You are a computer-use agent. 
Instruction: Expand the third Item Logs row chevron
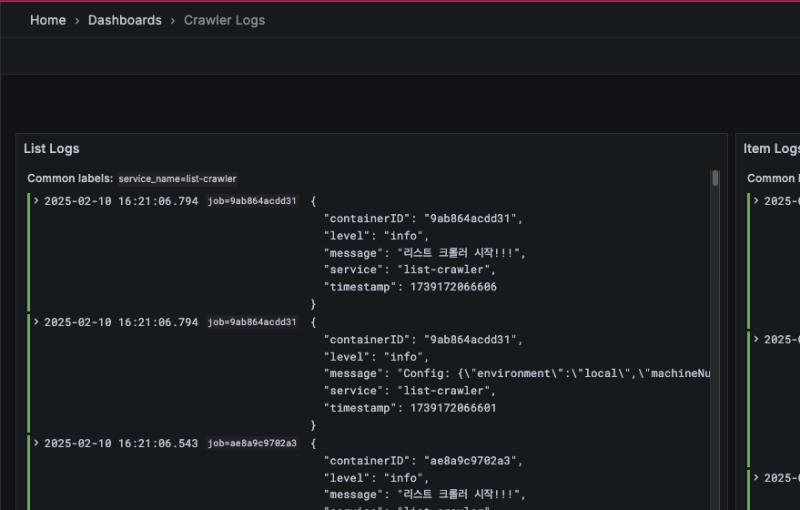pos(757,478)
